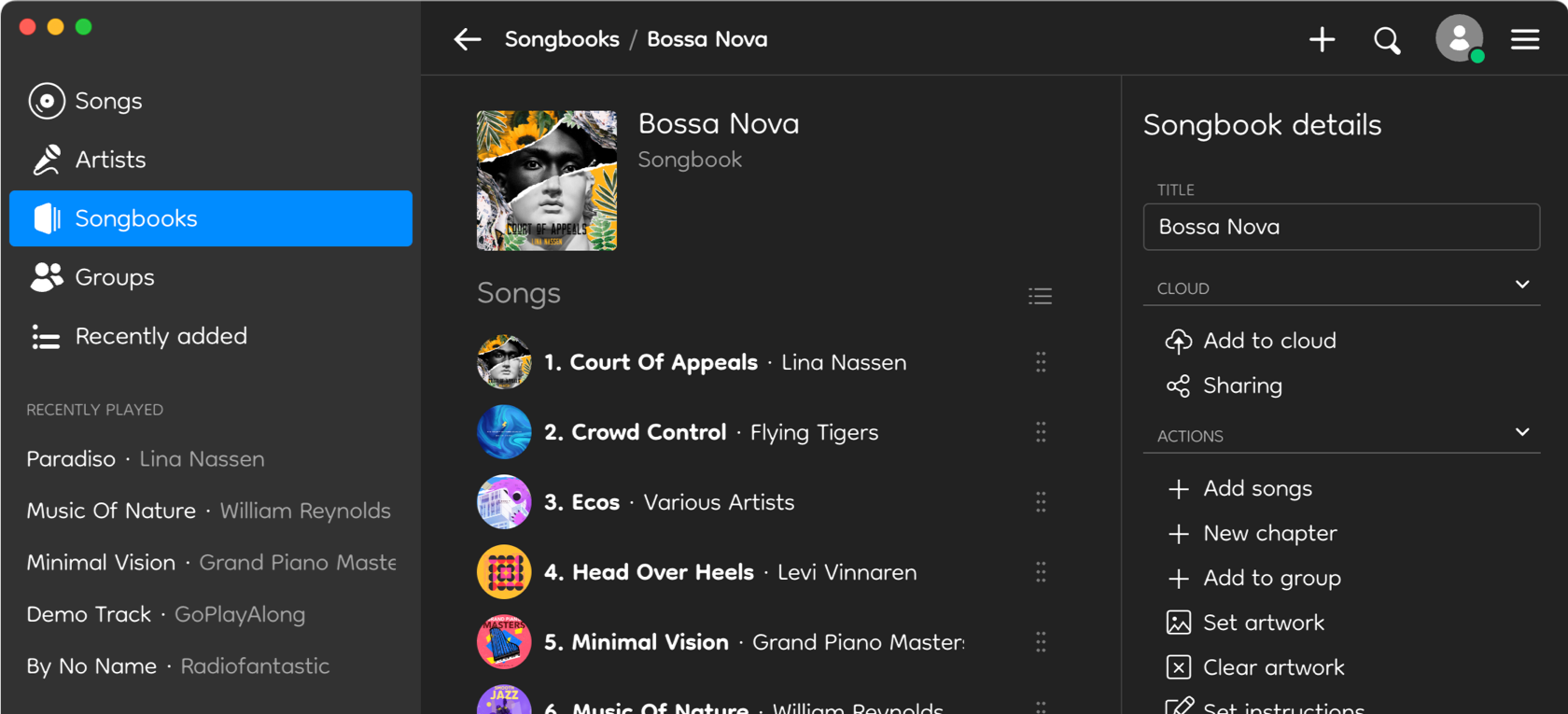Collapse the Actions section chevron
Screen dimensions: 1568x714
pos(1522,432)
